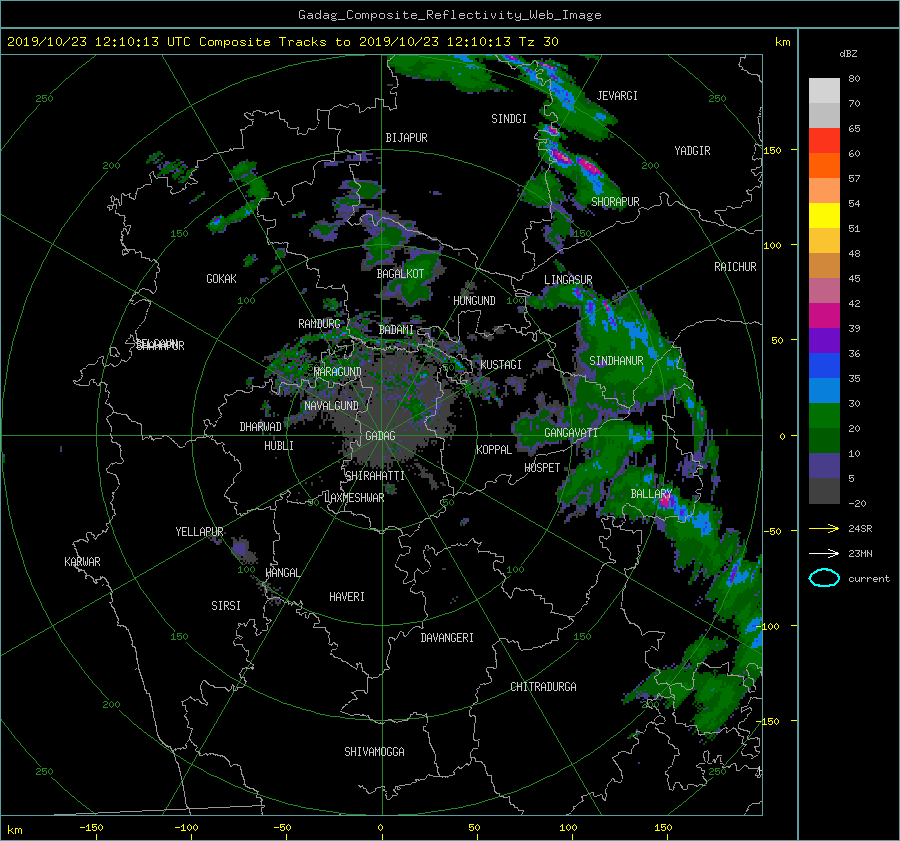
Task: Click the dark gray 5 dBZ swatch
Action: tap(824, 490)
